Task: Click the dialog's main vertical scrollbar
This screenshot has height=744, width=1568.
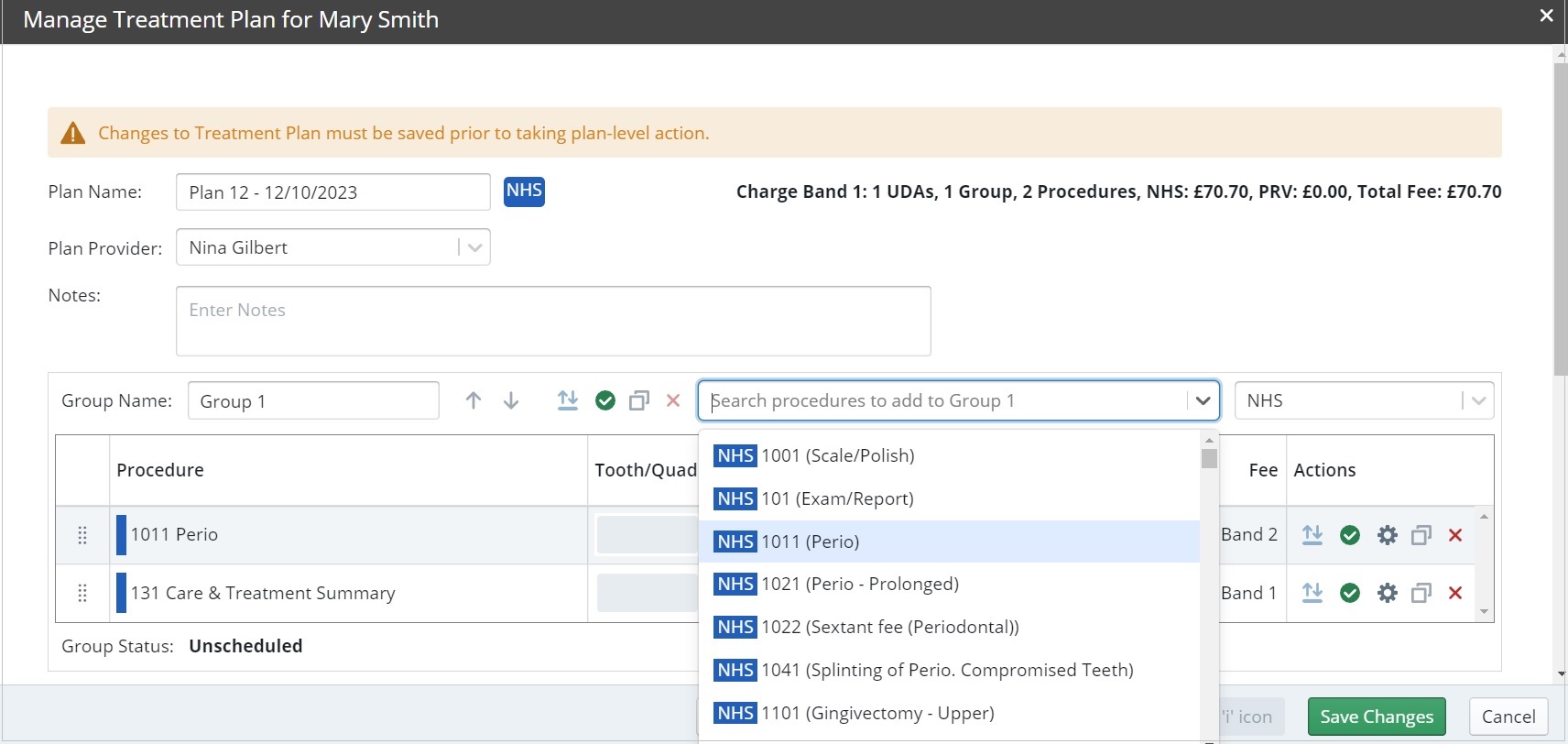Action: pyautogui.click(x=1561, y=220)
